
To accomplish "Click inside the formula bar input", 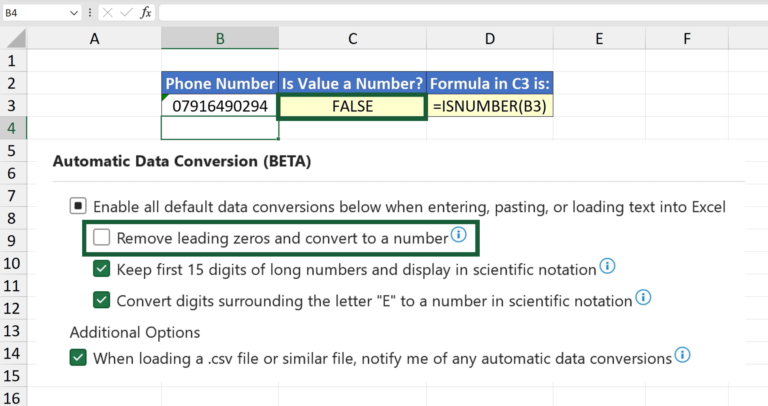I will (450, 13).
